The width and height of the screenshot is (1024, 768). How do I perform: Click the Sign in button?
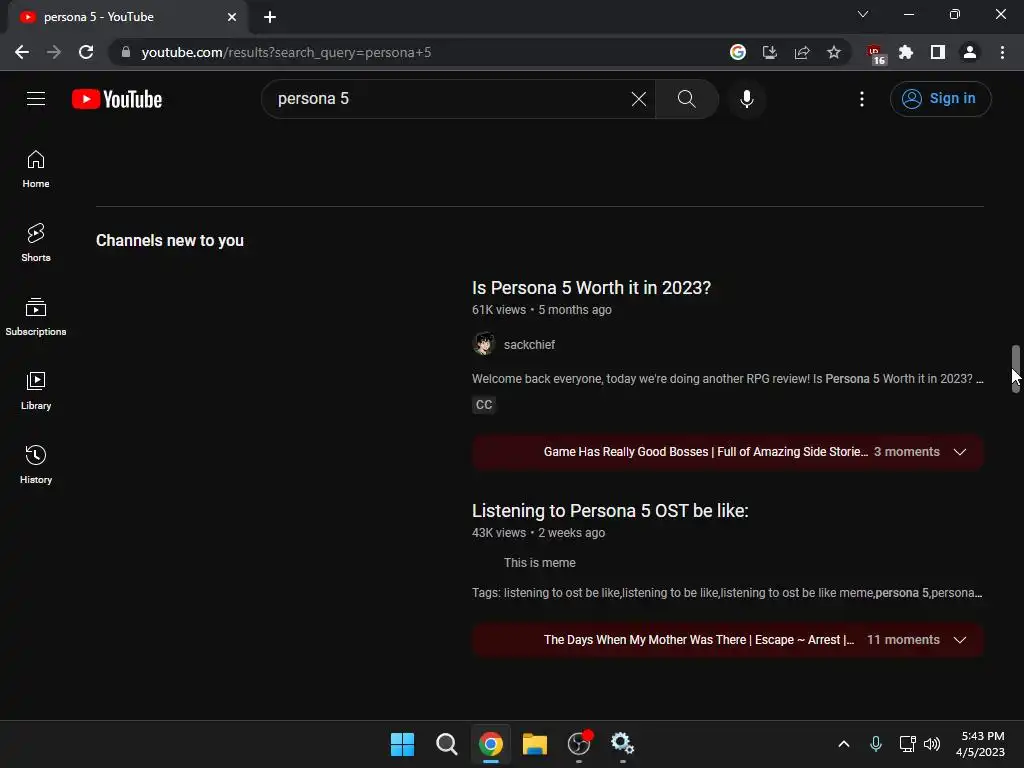[940, 99]
